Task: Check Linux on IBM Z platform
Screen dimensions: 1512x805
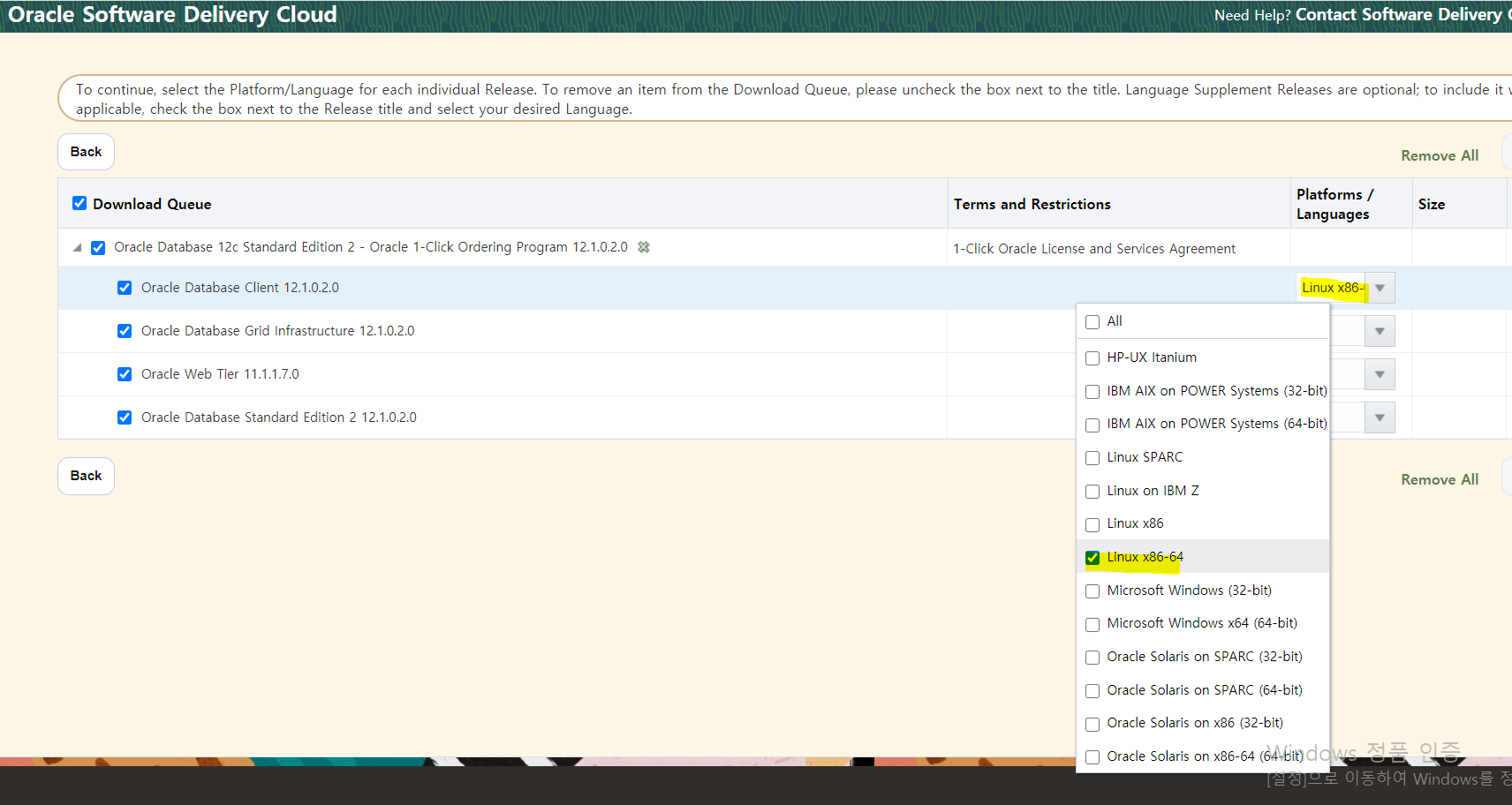Action: coord(1092,492)
